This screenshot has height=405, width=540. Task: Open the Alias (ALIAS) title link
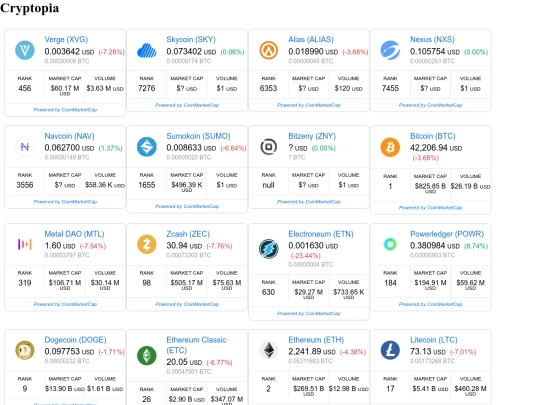tap(311, 40)
